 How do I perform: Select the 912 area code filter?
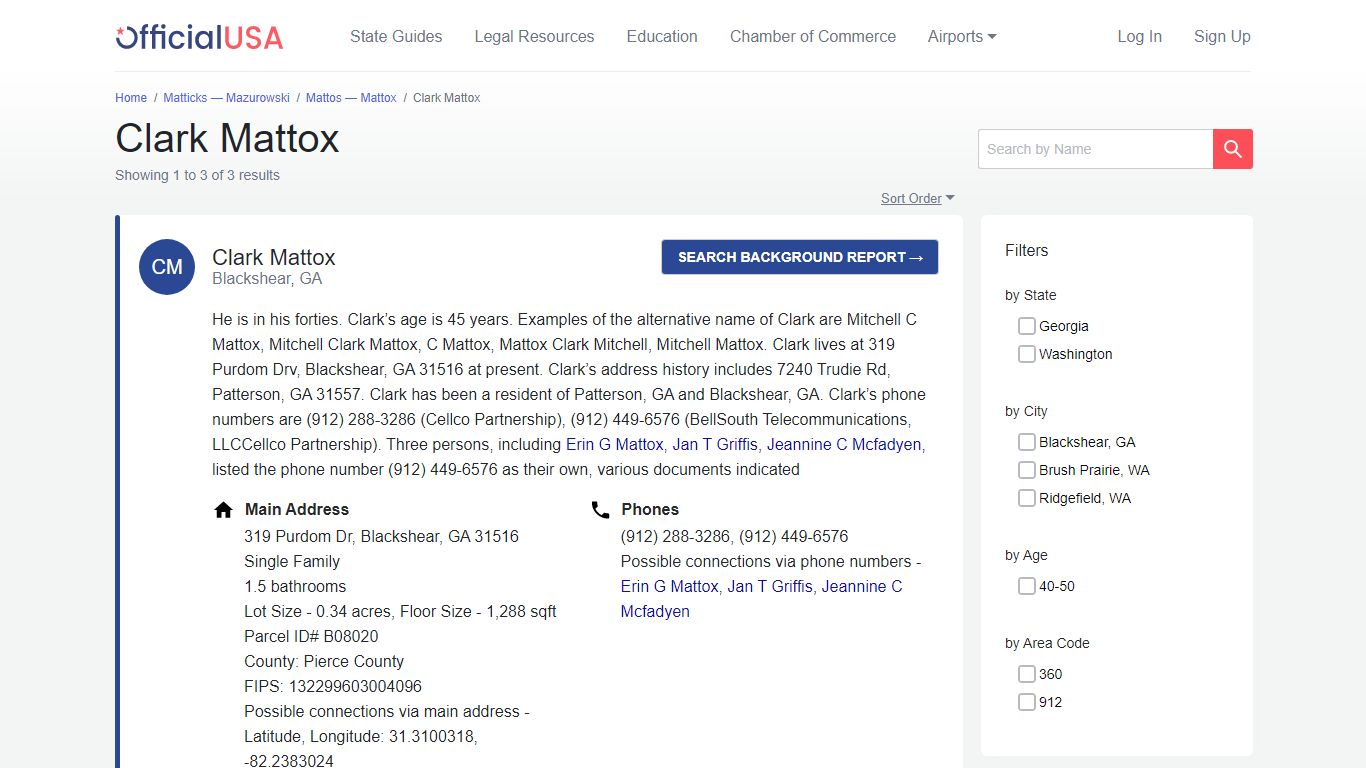1027,702
